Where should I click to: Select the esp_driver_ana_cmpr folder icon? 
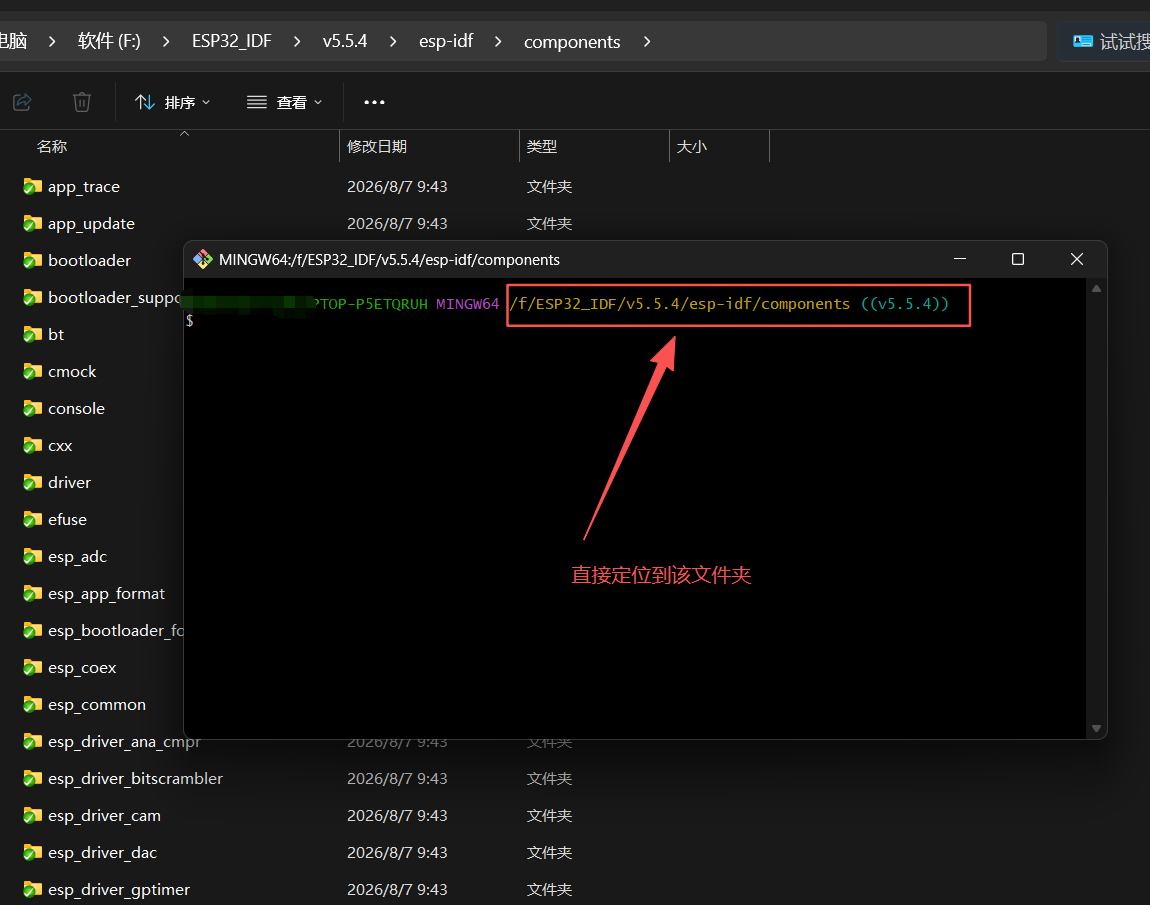tap(32, 741)
